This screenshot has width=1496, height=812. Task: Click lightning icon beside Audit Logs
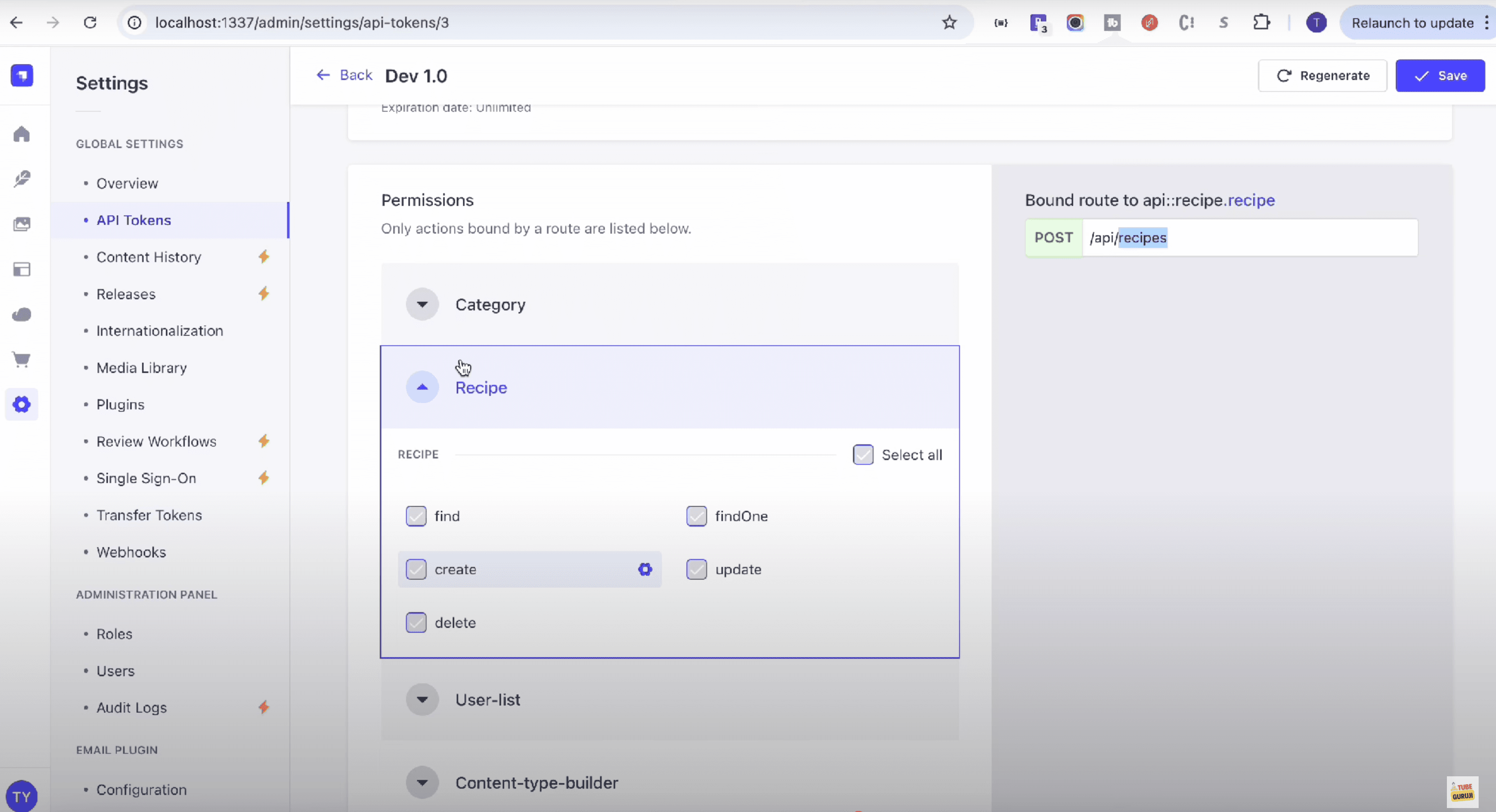point(264,707)
